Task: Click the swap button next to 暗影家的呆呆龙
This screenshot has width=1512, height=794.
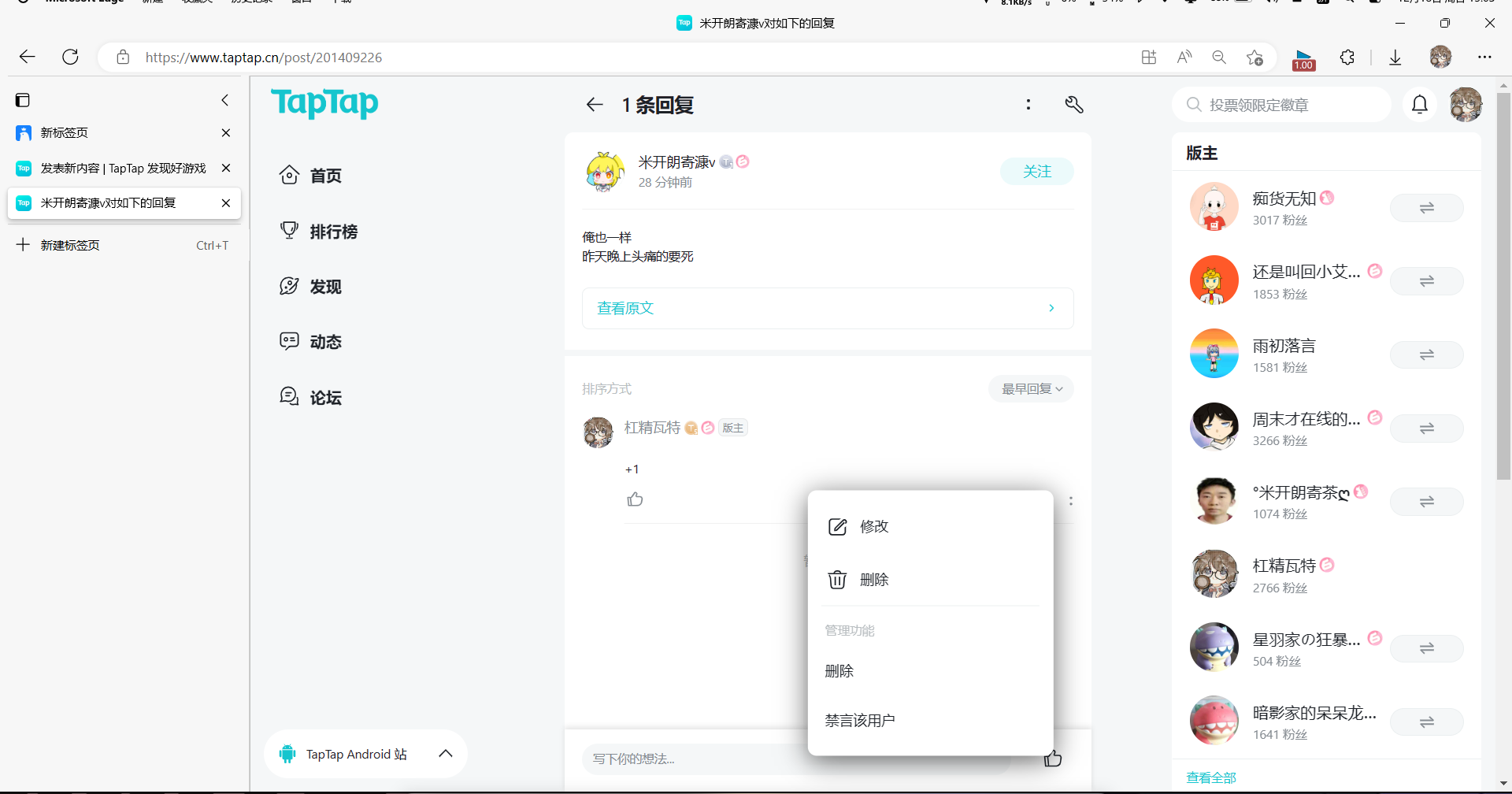Action: 1426,722
